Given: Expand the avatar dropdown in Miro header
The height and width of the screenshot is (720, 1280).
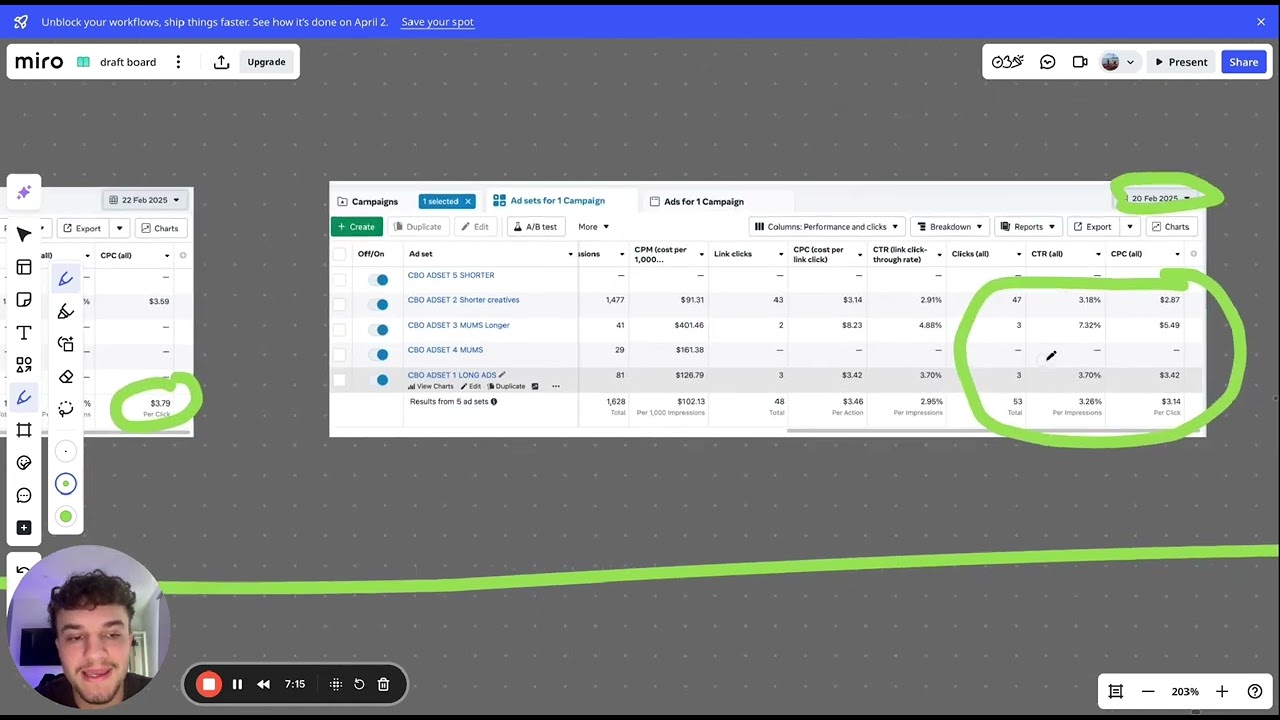Looking at the screenshot, I should (1131, 62).
